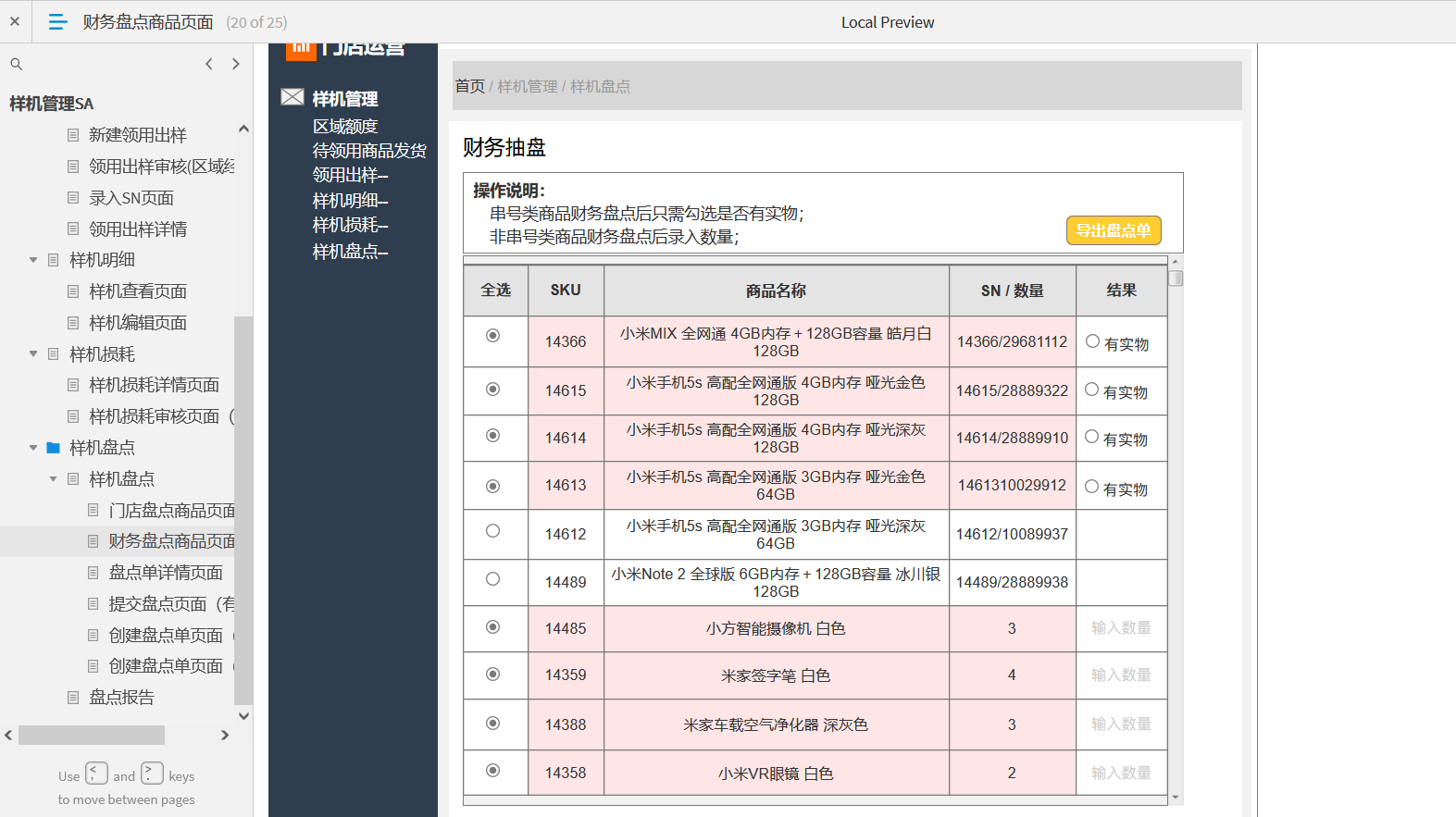Open 提交盘点页面 in tree

[x=172, y=604]
